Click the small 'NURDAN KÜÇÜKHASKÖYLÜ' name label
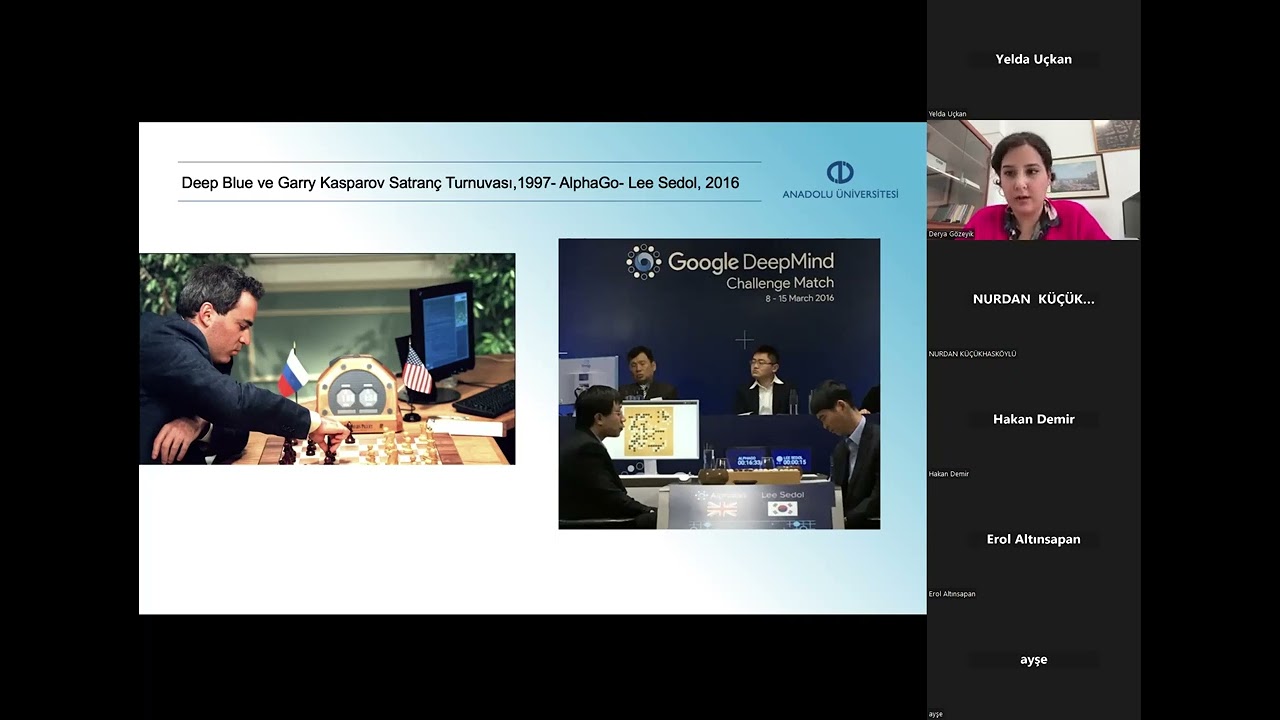Image resolution: width=1280 pixels, height=720 pixels. (972, 354)
